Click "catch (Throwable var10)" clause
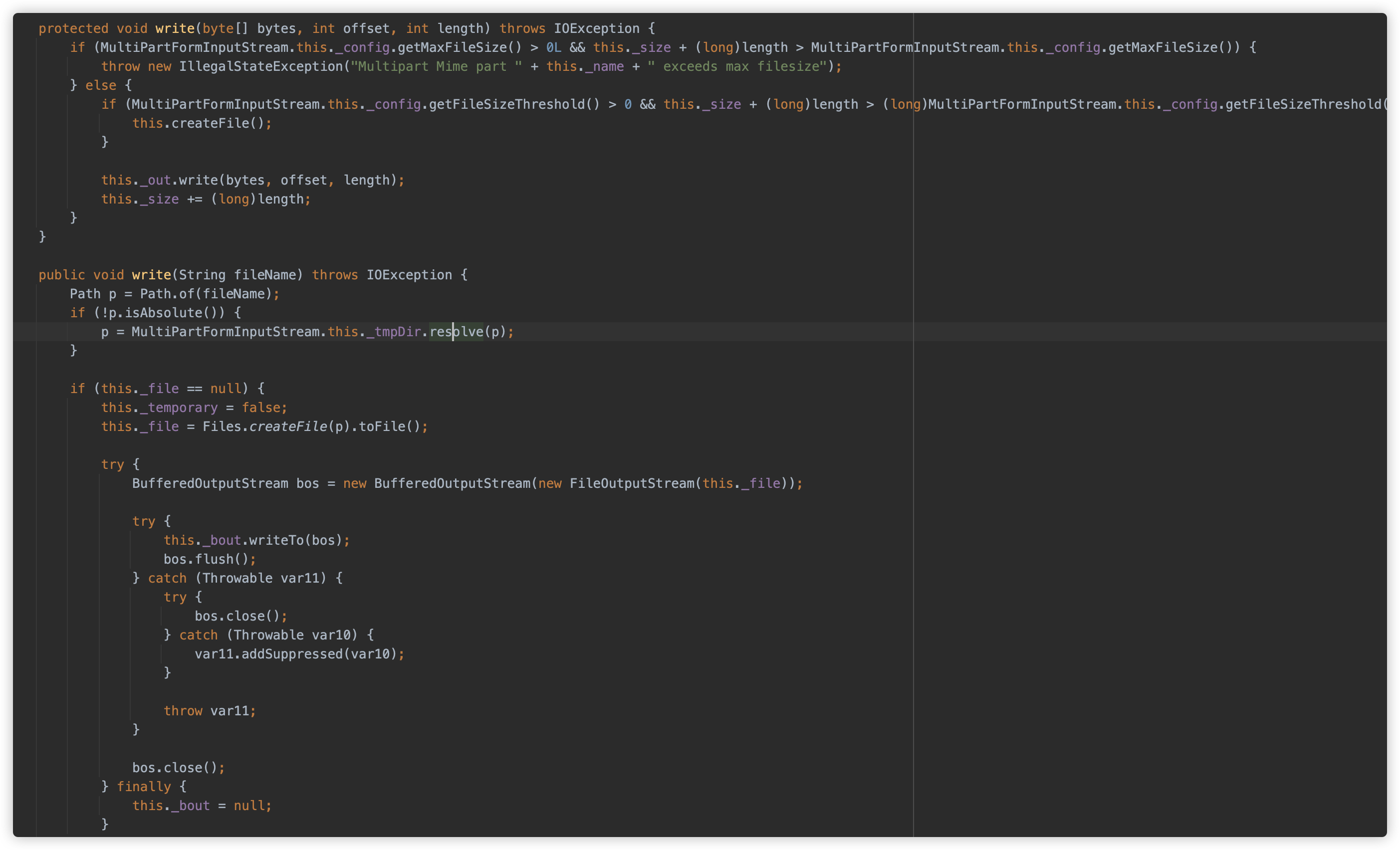 click(269, 635)
